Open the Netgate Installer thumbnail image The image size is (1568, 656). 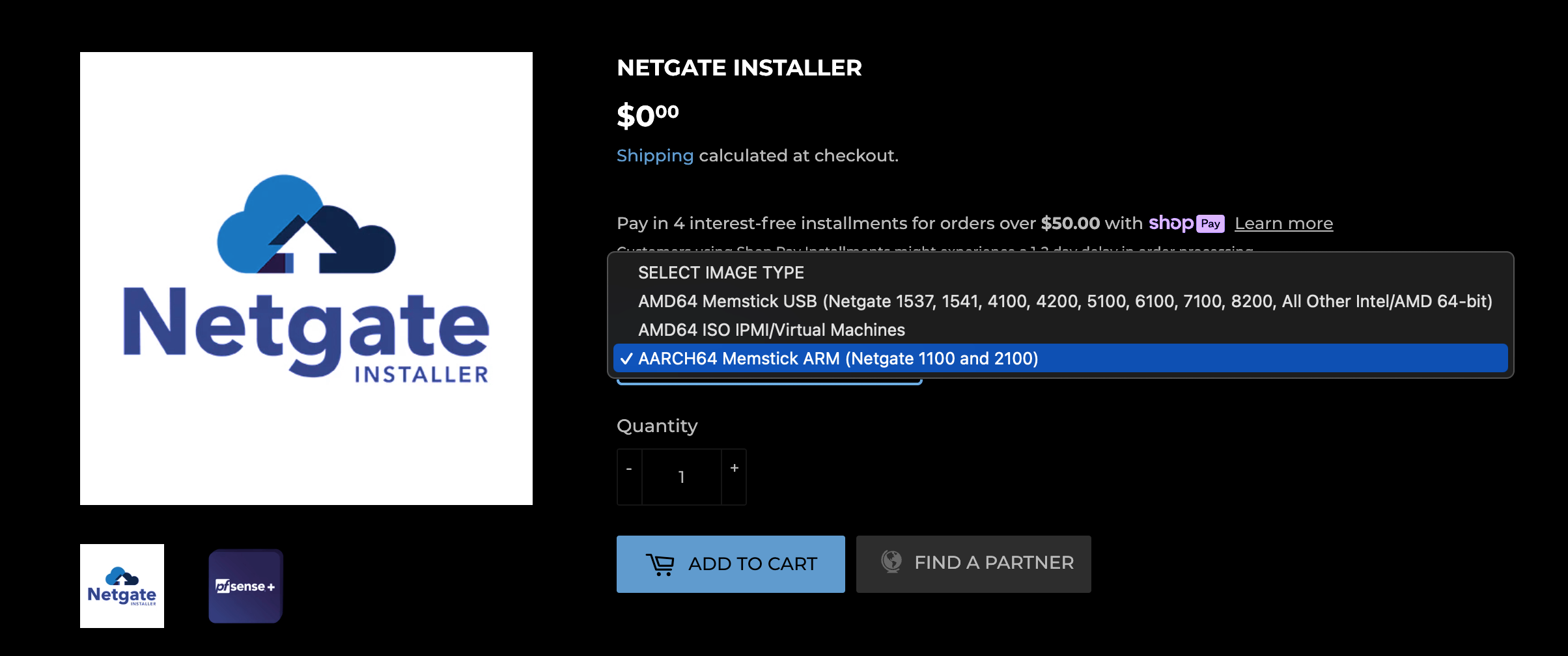(x=122, y=586)
